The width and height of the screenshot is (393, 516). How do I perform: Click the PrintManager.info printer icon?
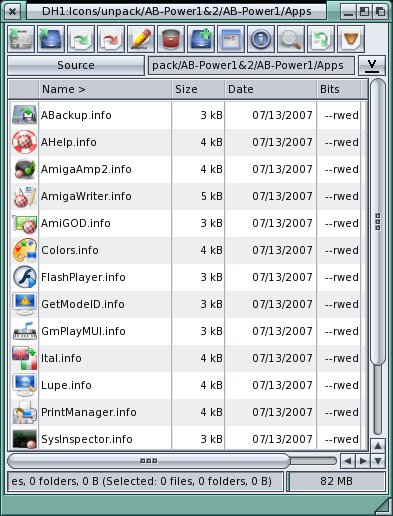coord(24,412)
